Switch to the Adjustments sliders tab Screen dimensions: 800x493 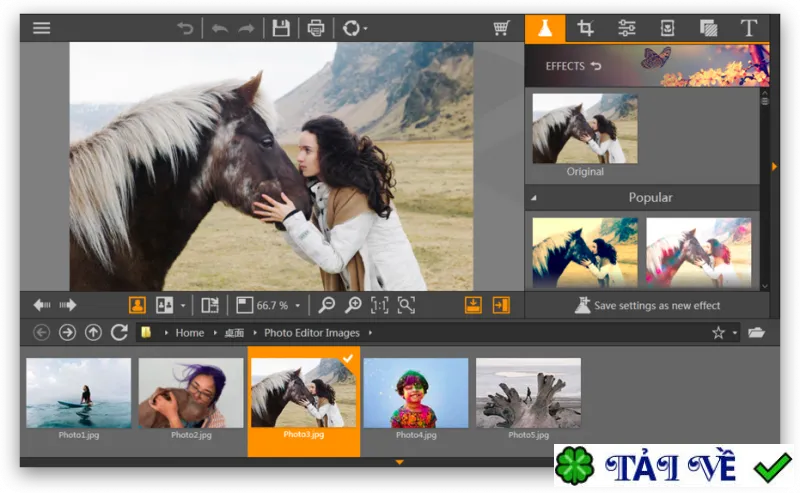click(627, 28)
